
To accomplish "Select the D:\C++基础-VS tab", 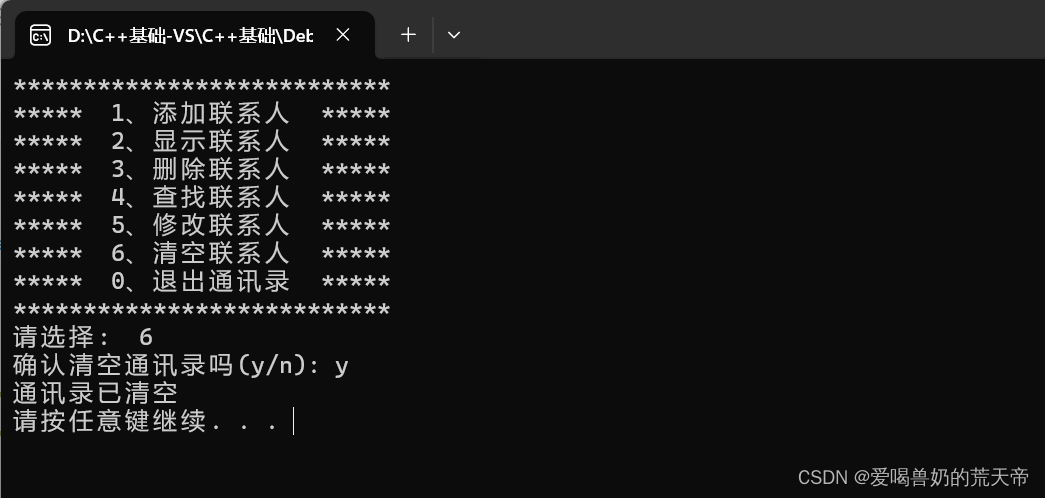I will [x=189, y=36].
